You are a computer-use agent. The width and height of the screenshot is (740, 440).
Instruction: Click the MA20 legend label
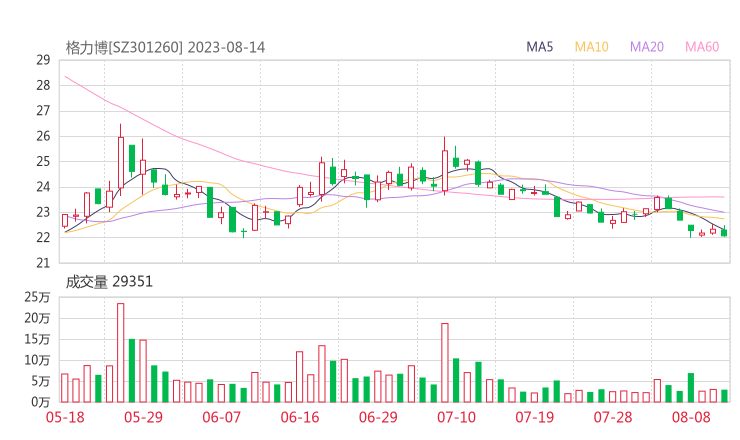[x=647, y=47]
